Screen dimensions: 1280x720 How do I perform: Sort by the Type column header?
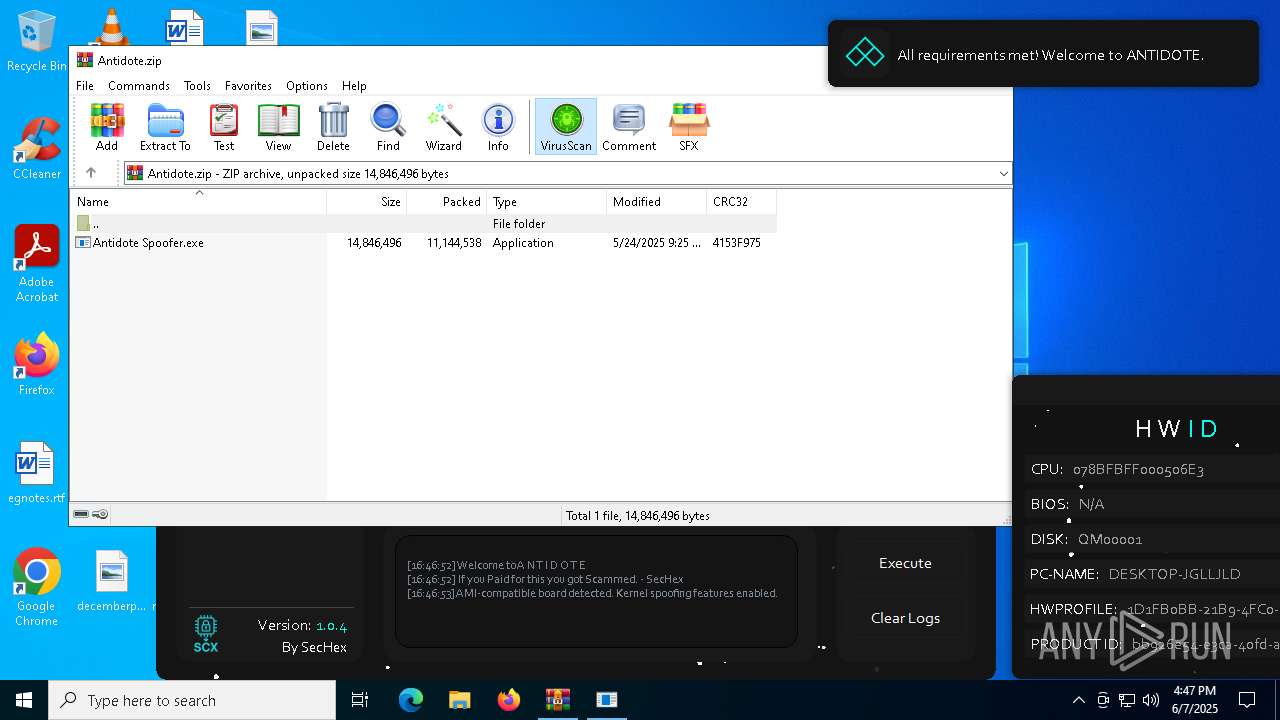547,202
